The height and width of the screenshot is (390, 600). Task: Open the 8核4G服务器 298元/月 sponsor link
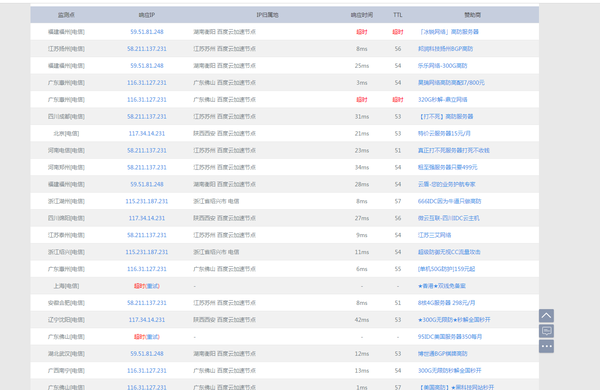point(447,303)
